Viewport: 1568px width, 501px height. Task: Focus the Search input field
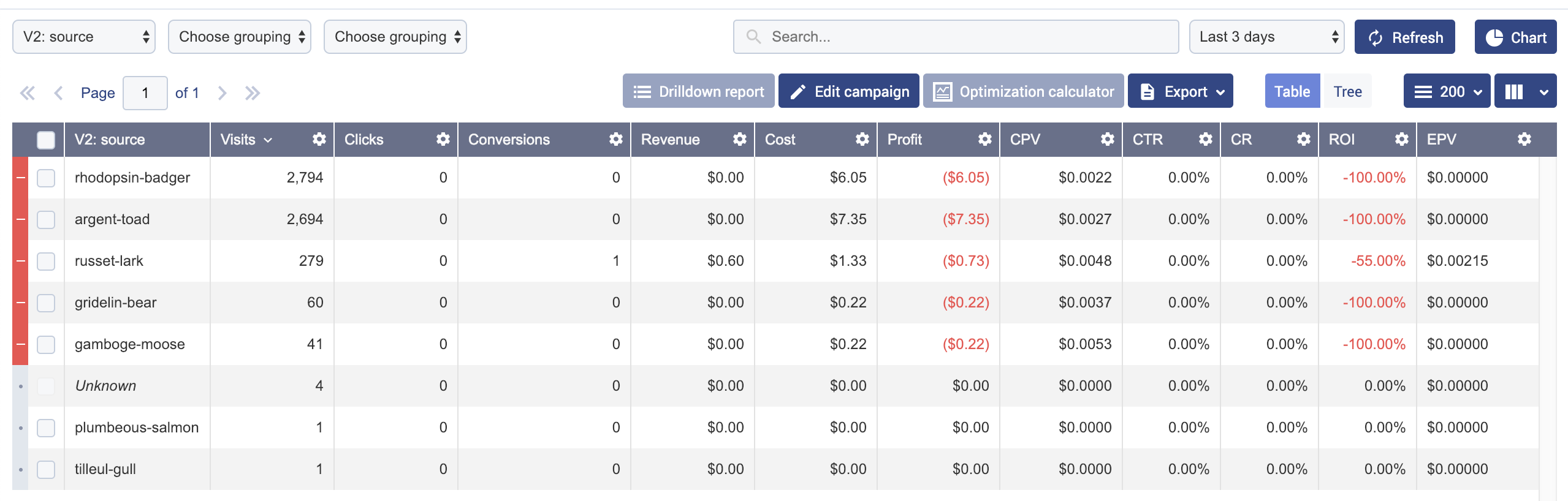pos(956,37)
